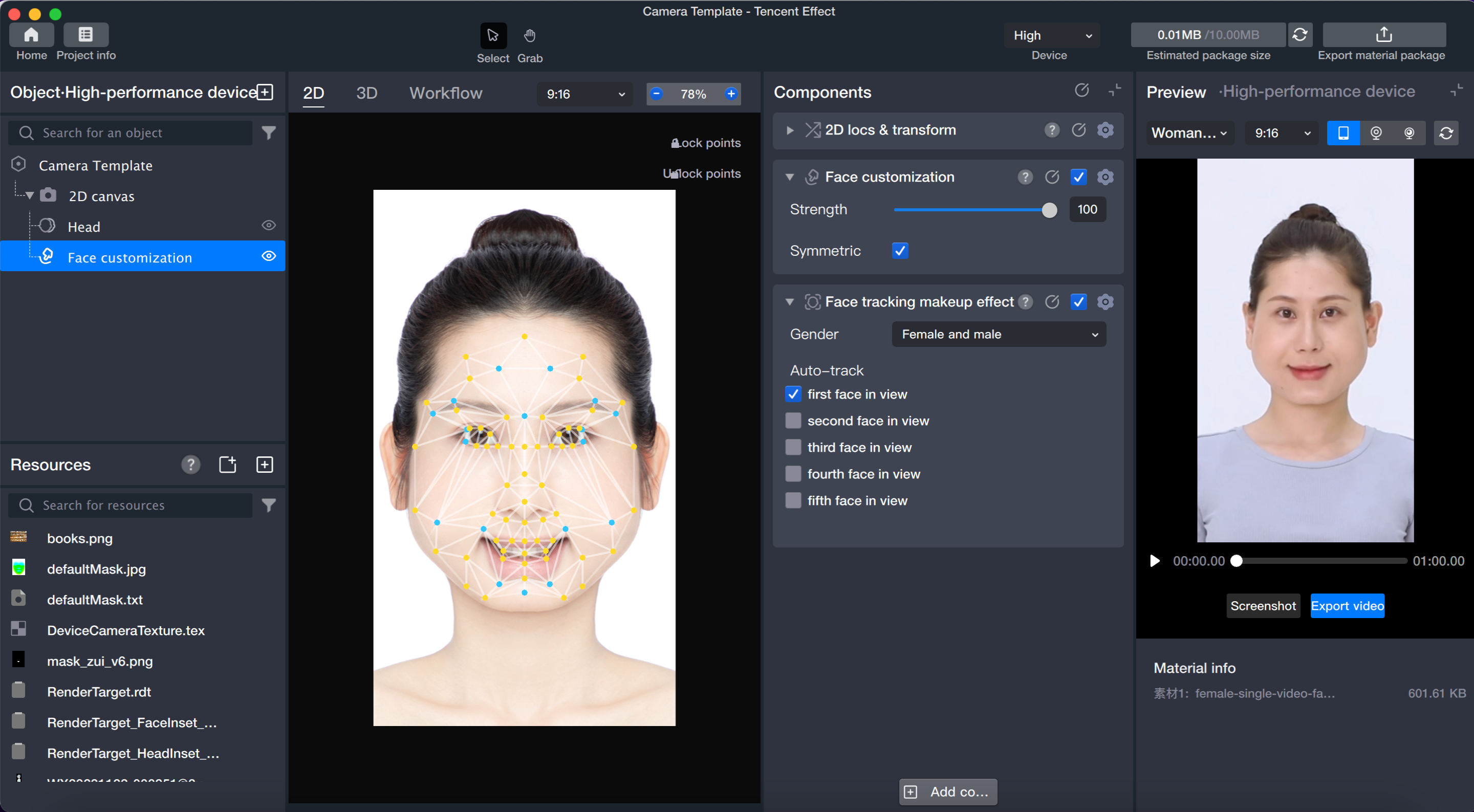Enable second face in view tracking

793,421
